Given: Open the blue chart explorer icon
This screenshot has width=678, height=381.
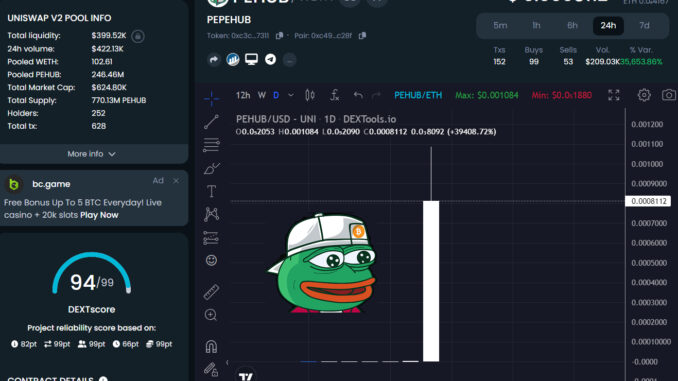Looking at the screenshot, I should coord(233,59).
